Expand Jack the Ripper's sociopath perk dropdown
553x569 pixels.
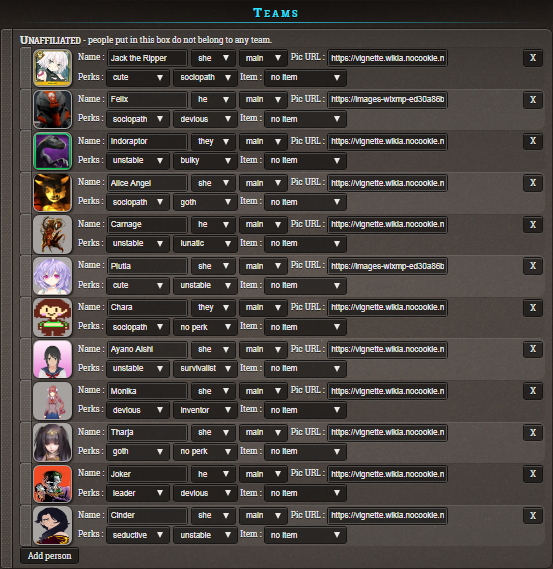coord(205,78)
